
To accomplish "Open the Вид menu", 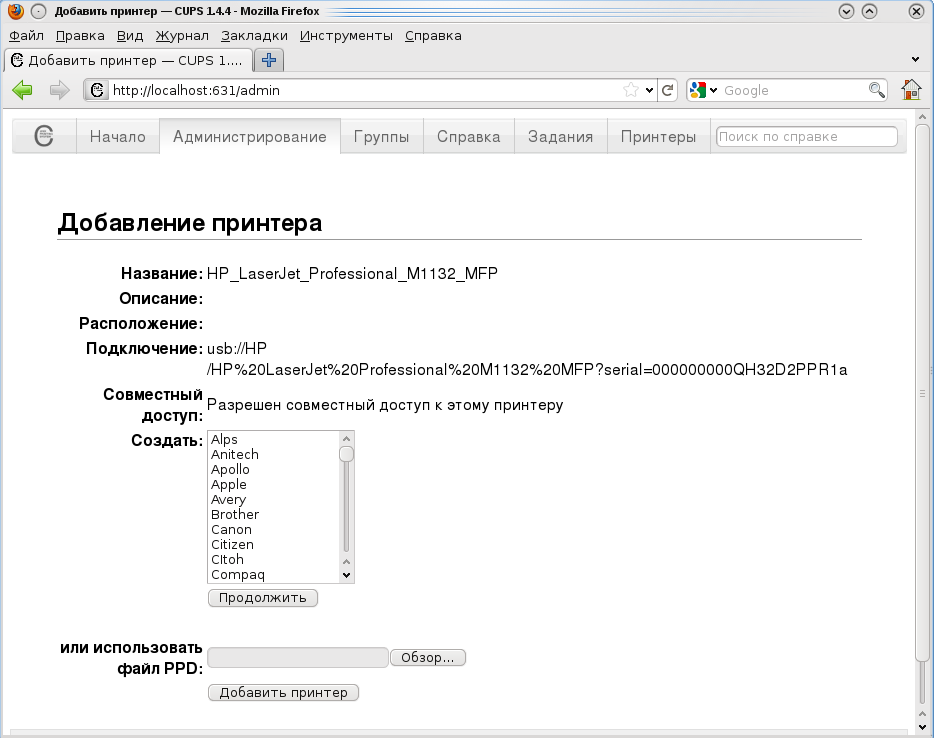I will (130, 36).
